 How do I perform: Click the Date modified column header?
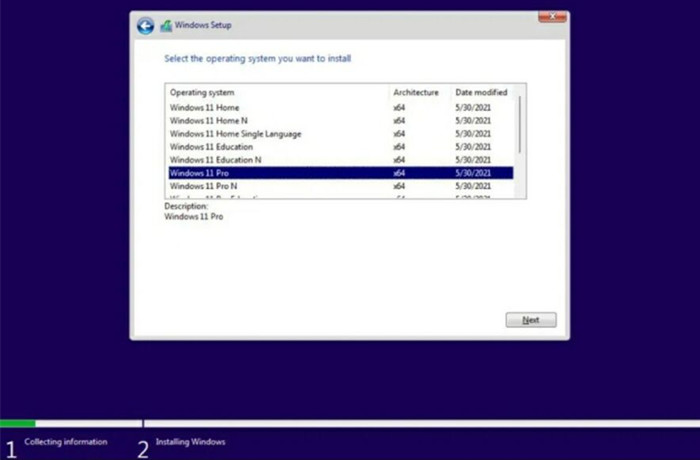[483, 92]
